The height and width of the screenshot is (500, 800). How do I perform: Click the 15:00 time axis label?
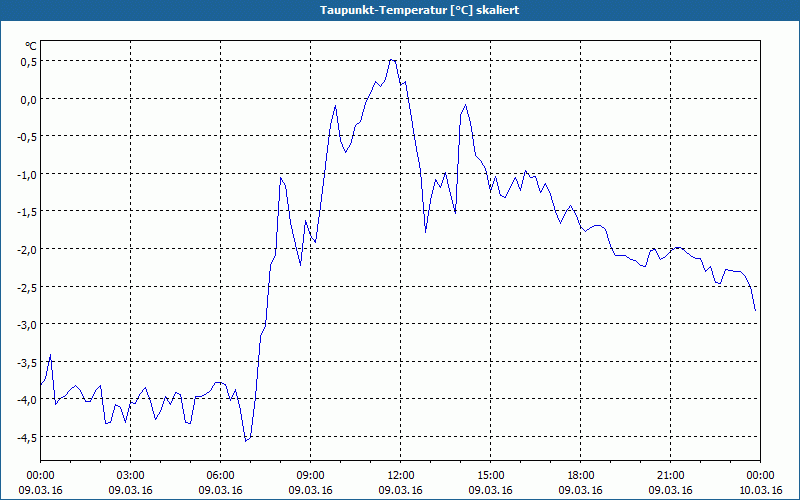[x=490, y=476]
